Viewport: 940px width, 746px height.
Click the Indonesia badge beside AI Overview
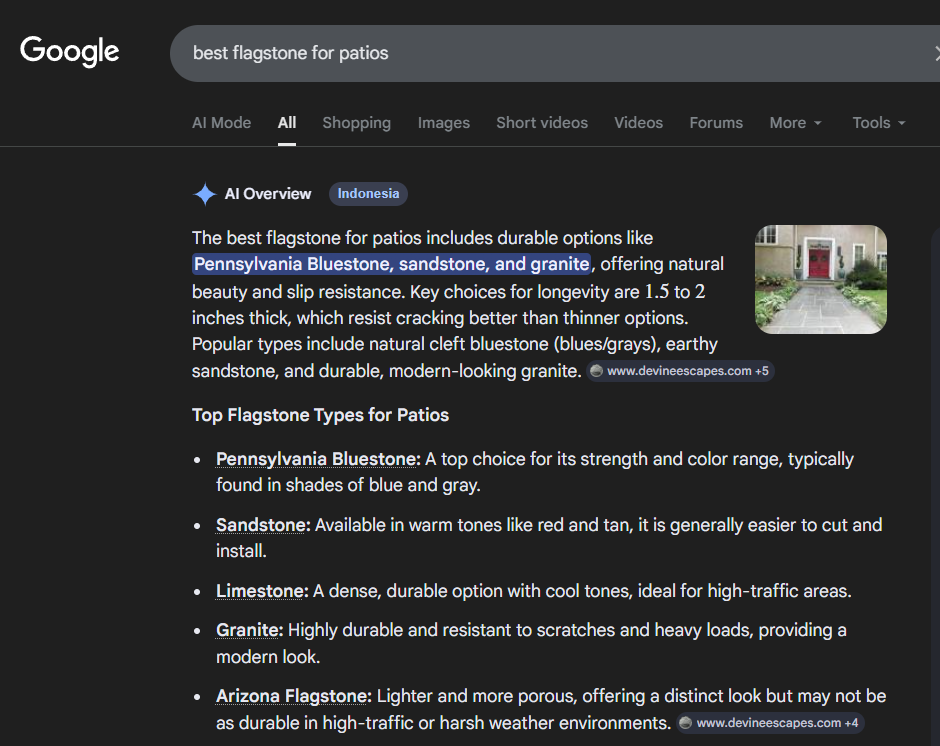point(368,194)
